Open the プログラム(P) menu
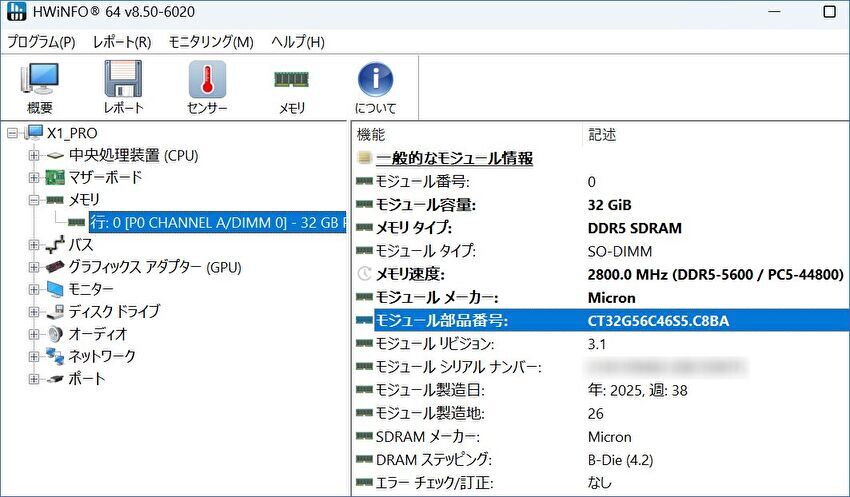The height and width of the screenshot is (497, 850). [41, 42]
